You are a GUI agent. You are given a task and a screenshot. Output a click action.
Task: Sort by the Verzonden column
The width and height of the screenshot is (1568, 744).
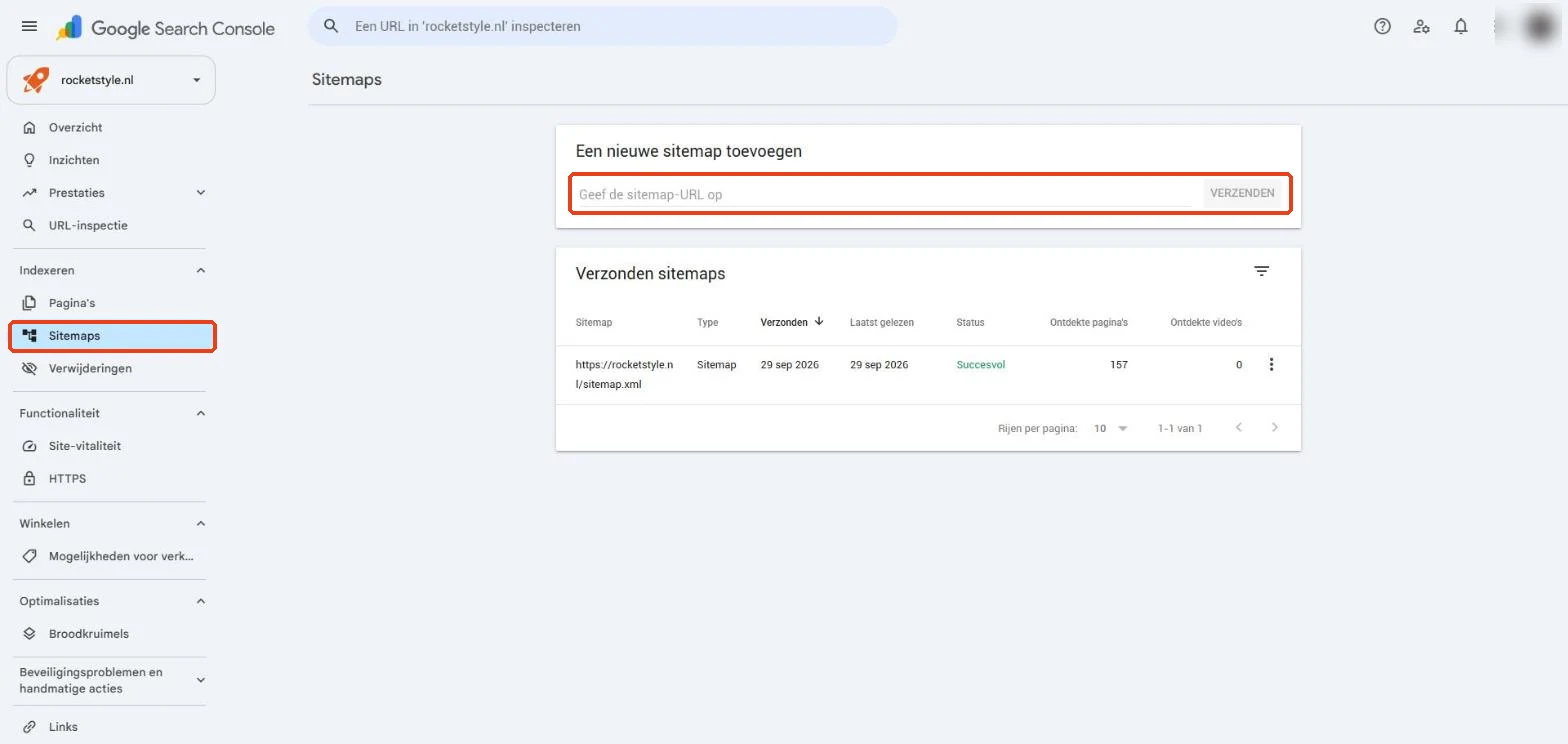click(x=792, y=322)
